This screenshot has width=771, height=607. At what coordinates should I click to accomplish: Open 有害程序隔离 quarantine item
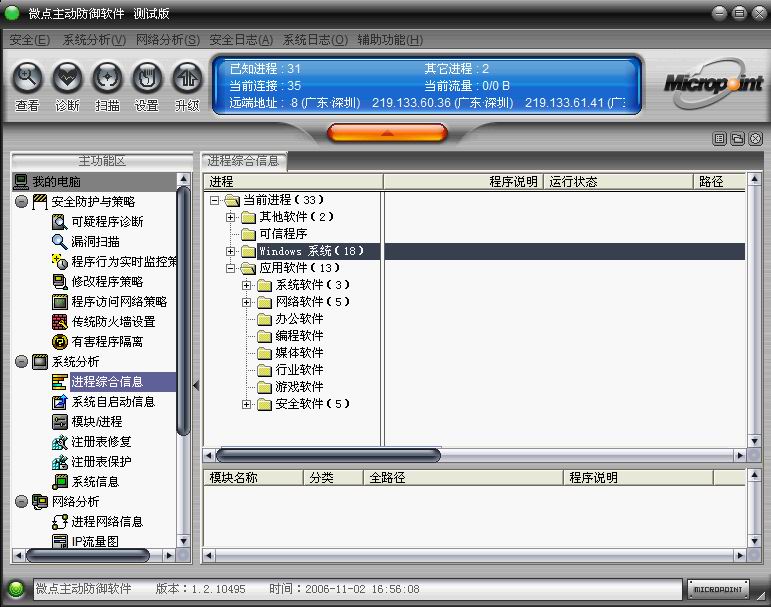pos(97,341)
